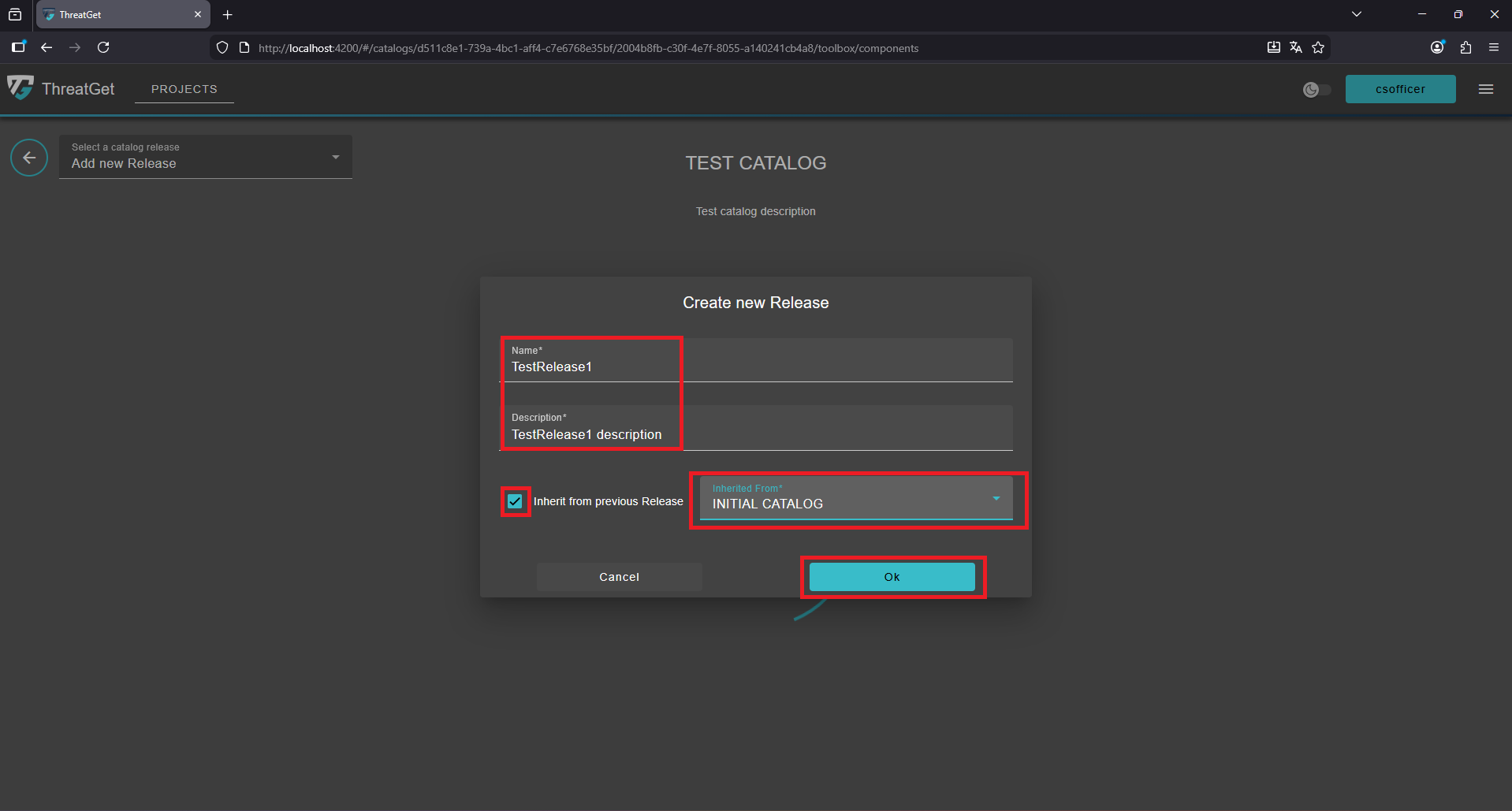The height and width of the screenshot is (811, 1512).
Task: Confirm release creation with Ok button
Action: pos(892,577)
